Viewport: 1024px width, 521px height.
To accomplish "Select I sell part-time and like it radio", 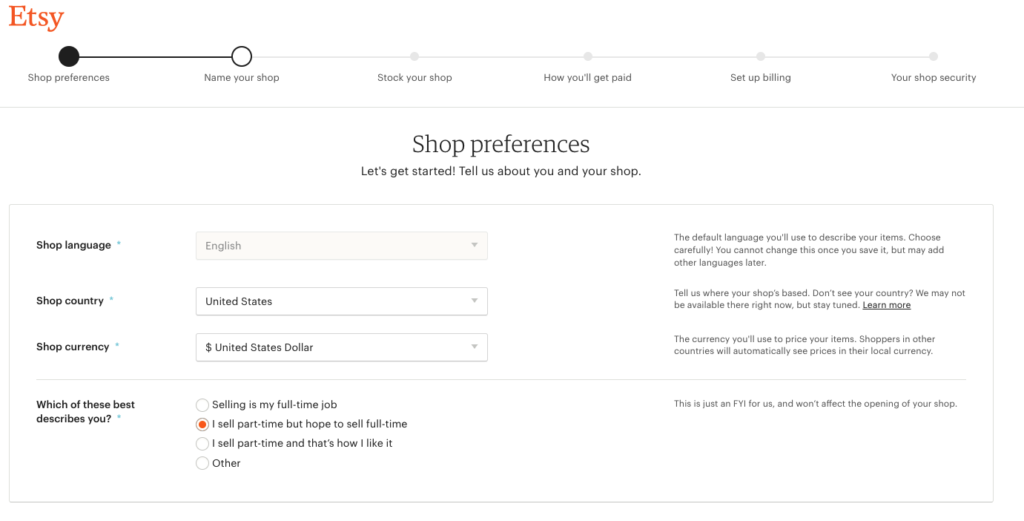I will click(202, 444).
